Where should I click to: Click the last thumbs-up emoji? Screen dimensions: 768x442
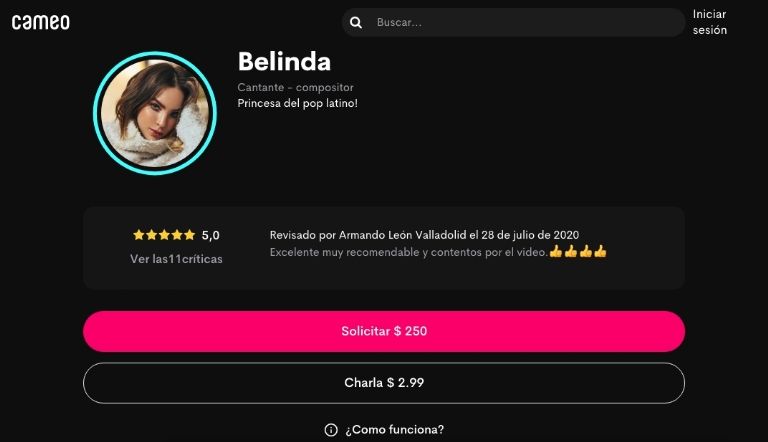click(600, 252)
